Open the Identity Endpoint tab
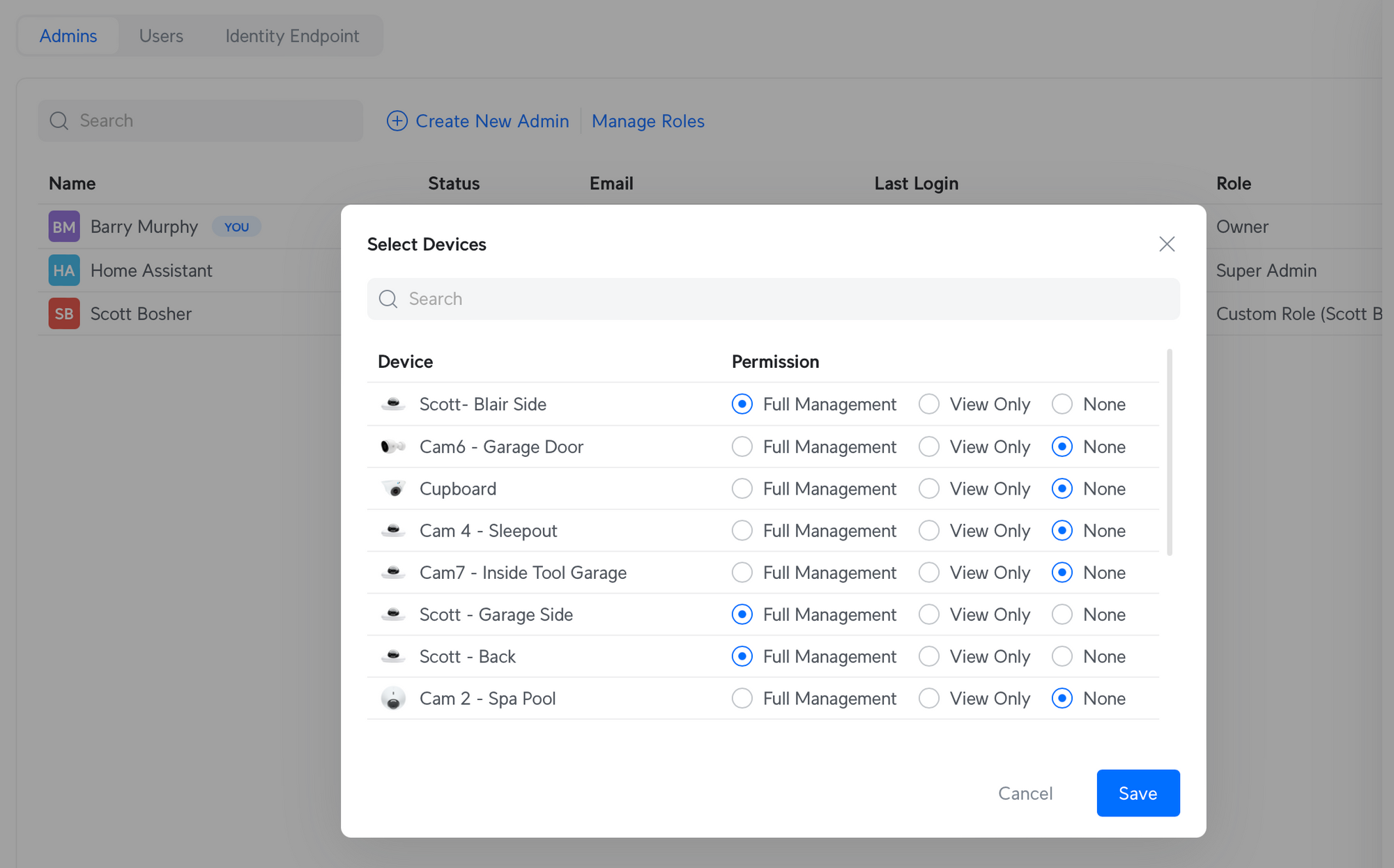1394x868 pixels. click(x=292, y=36)
